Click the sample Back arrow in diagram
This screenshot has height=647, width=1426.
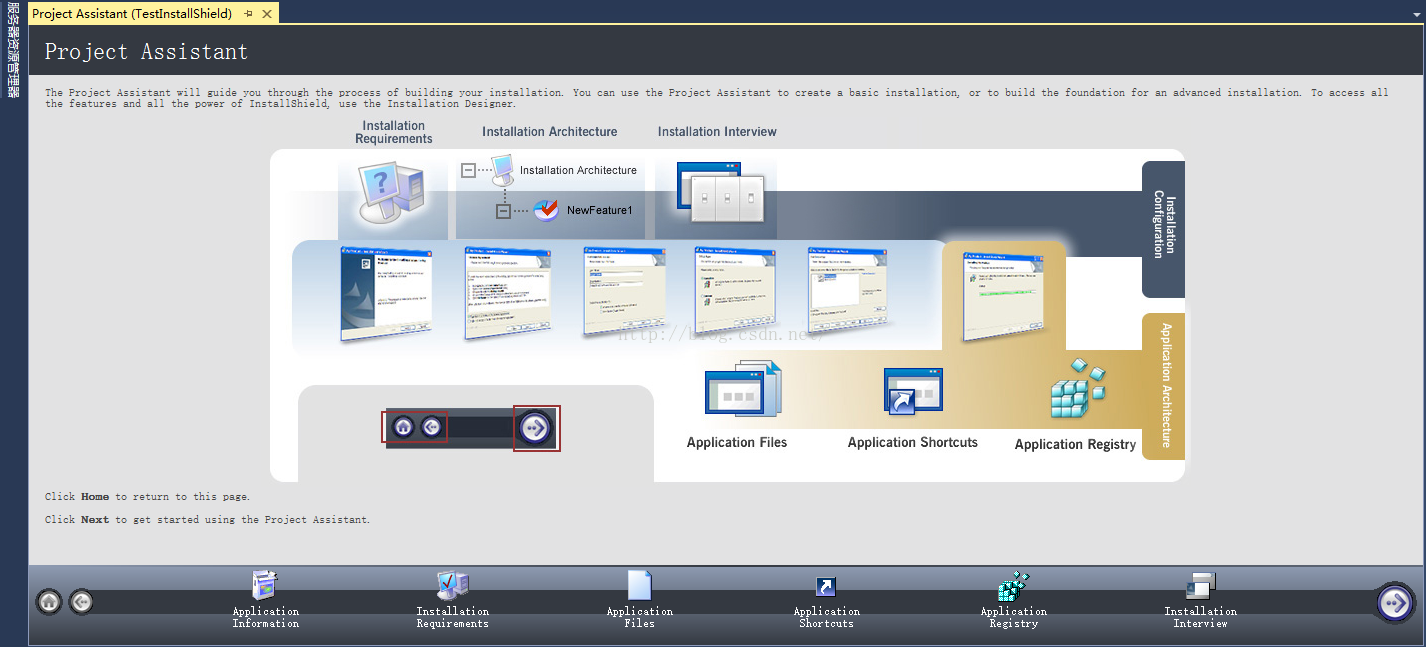click(x=431, y=427)
